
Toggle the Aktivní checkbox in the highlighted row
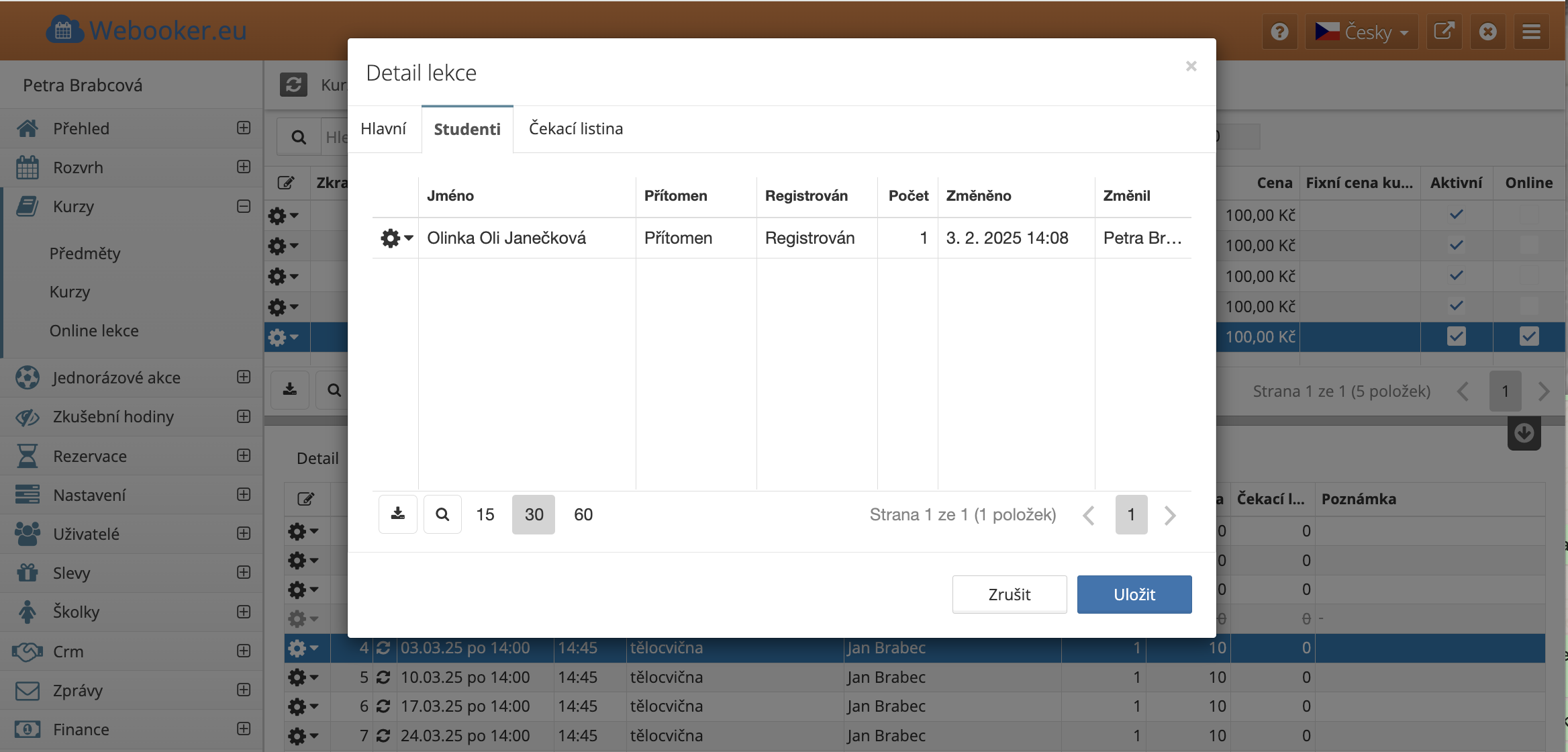click(1456, 336)
